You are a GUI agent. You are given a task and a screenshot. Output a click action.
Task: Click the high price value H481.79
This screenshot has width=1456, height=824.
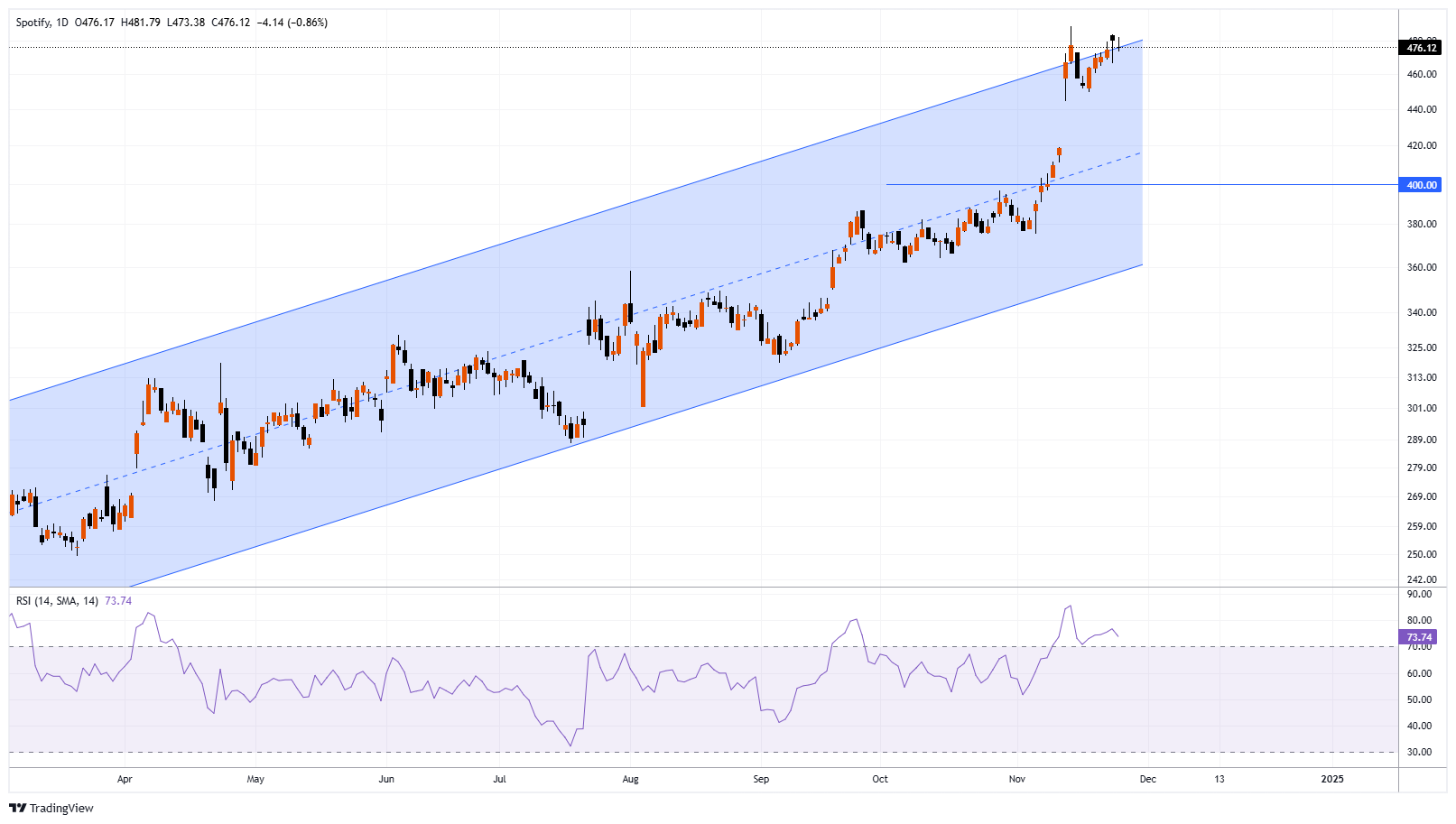tap(141, 23)
